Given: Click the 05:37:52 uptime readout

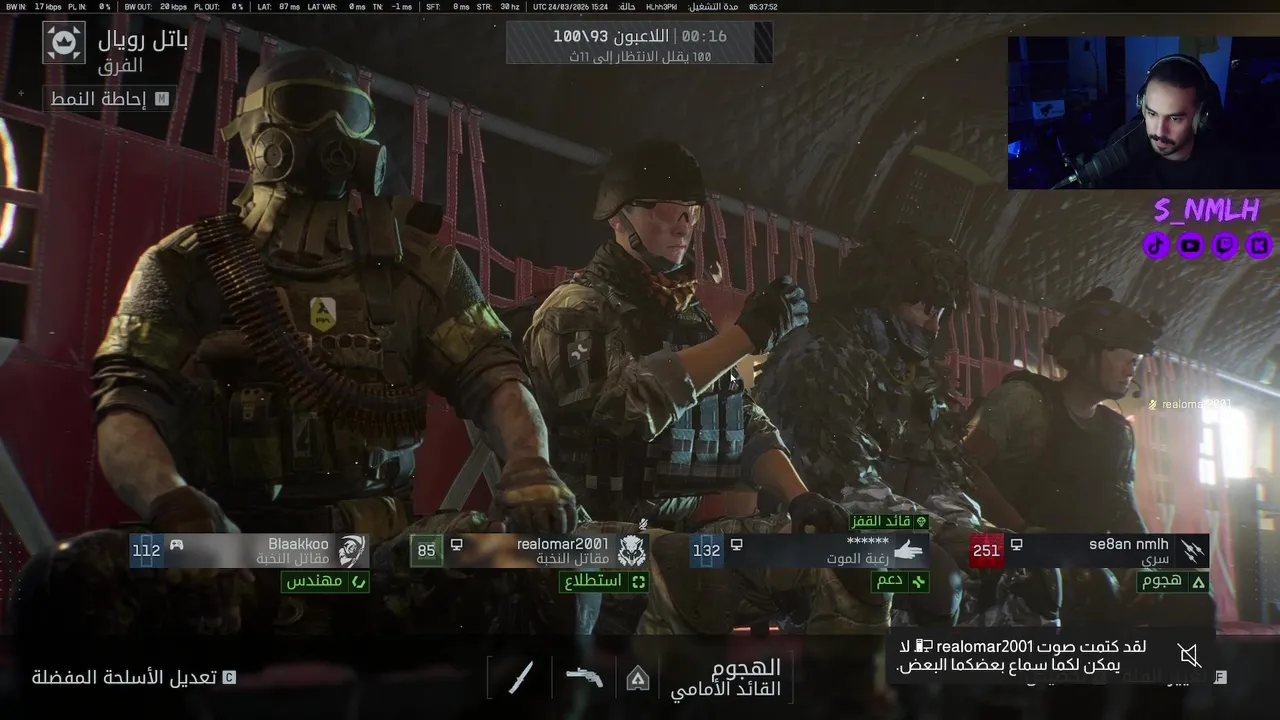Looking at the screenshot, I should [x=763, y=6].
